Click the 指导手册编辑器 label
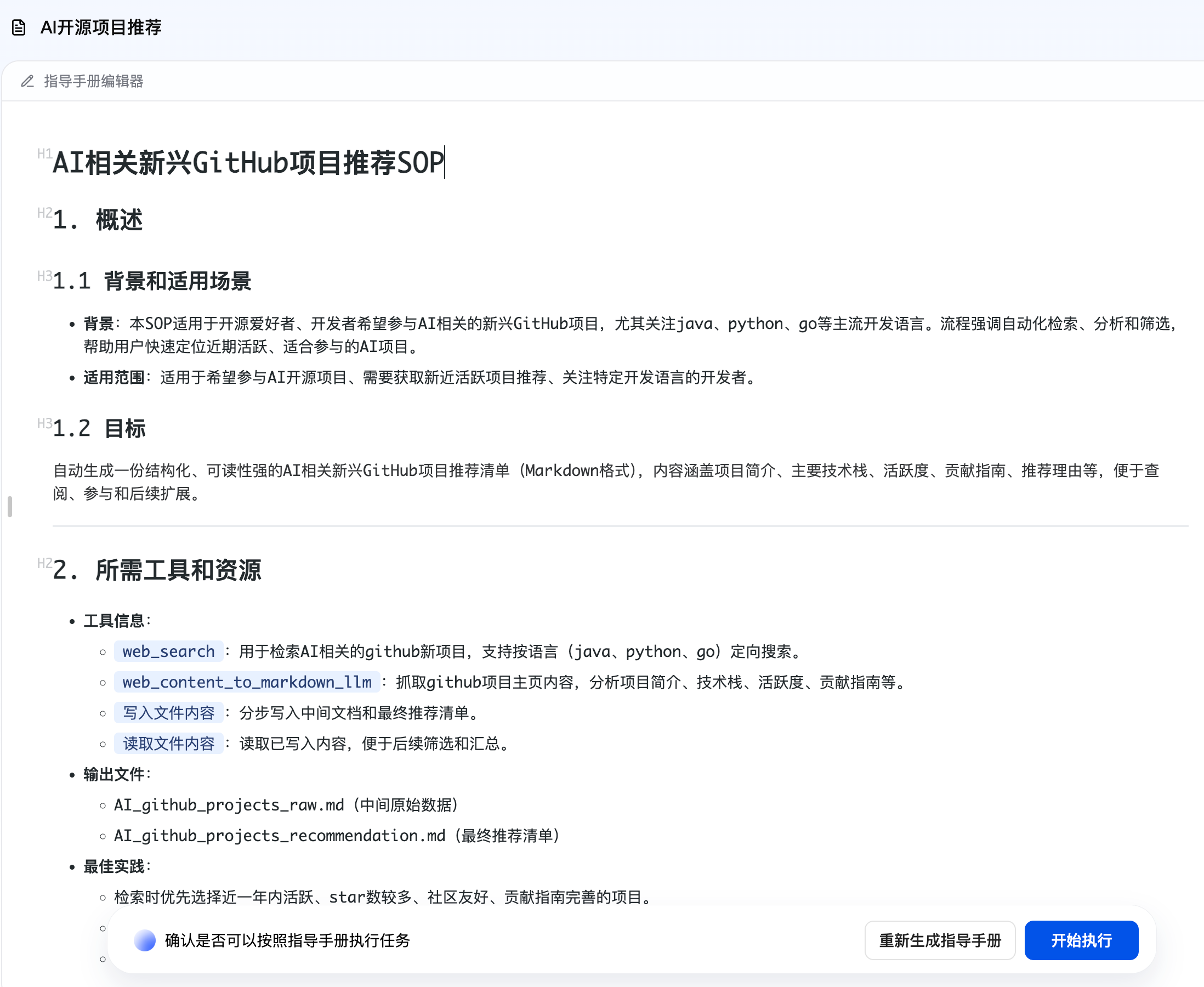This screenshot has height=987, width=1204. point(94,81)
